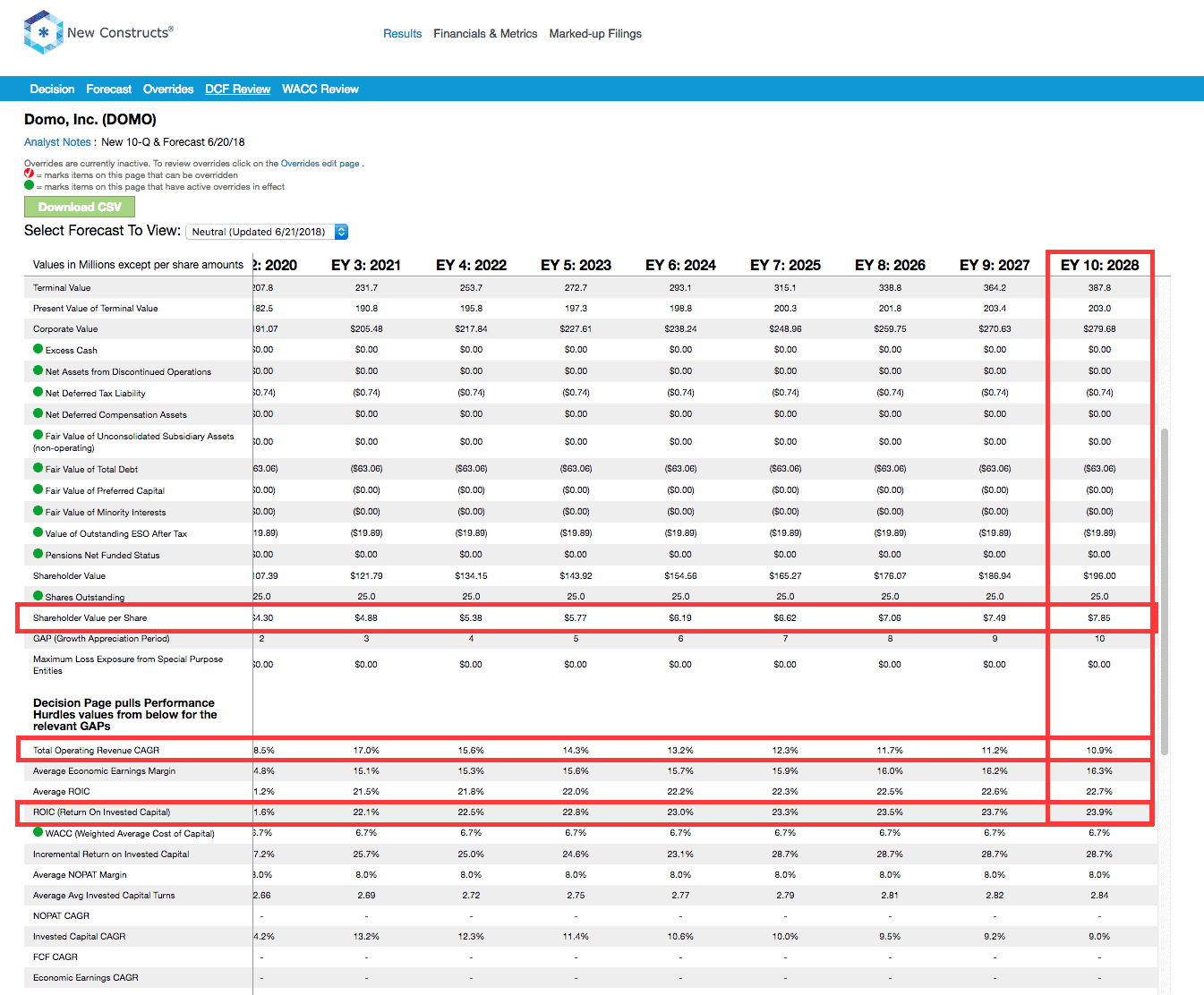The height and width of the screenshot is (995, 1204).
Task: Click the EY 10: 2028 column header
Action: coord(1099,265)
